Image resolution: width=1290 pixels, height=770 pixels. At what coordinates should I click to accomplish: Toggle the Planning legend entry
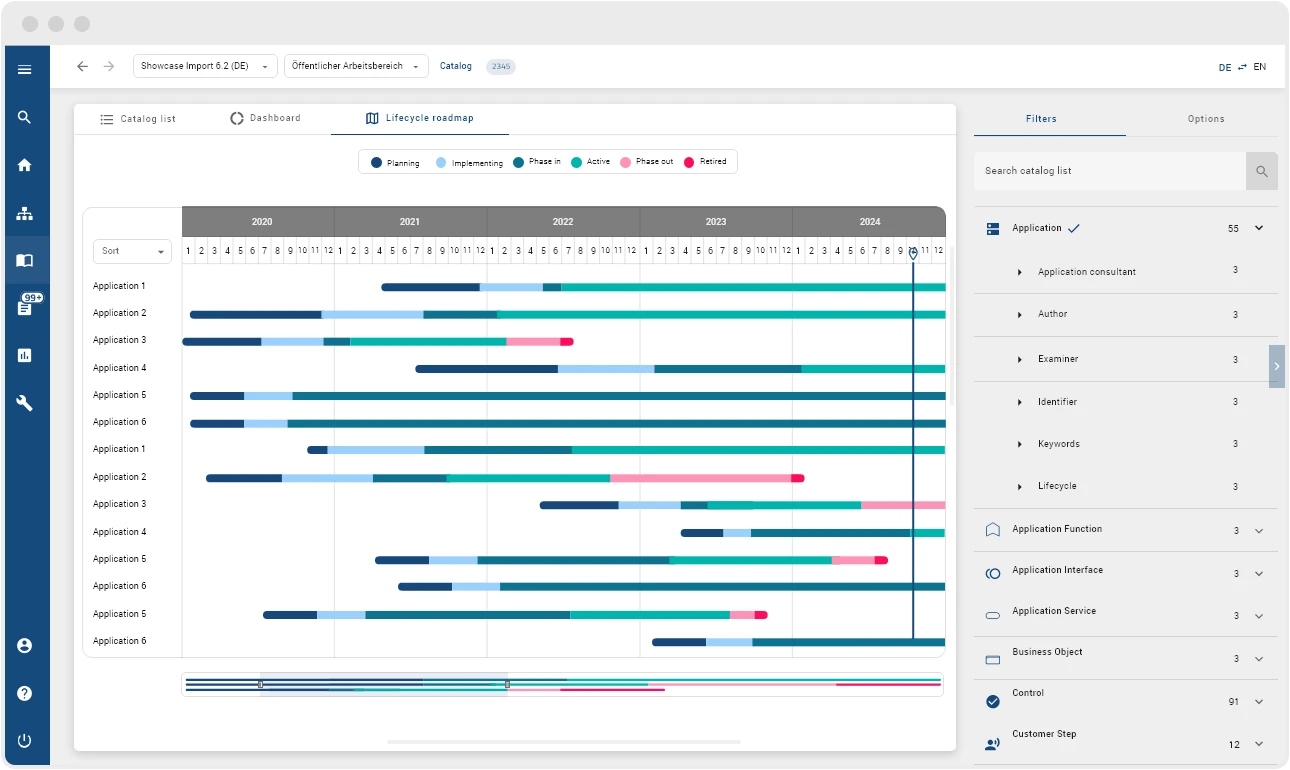pyautogui.click(x=395, y=162)
